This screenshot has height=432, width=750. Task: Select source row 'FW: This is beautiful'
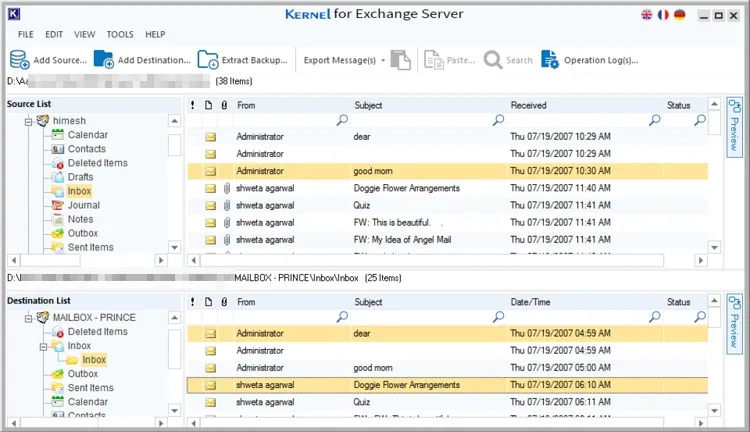tap(447, 222)
